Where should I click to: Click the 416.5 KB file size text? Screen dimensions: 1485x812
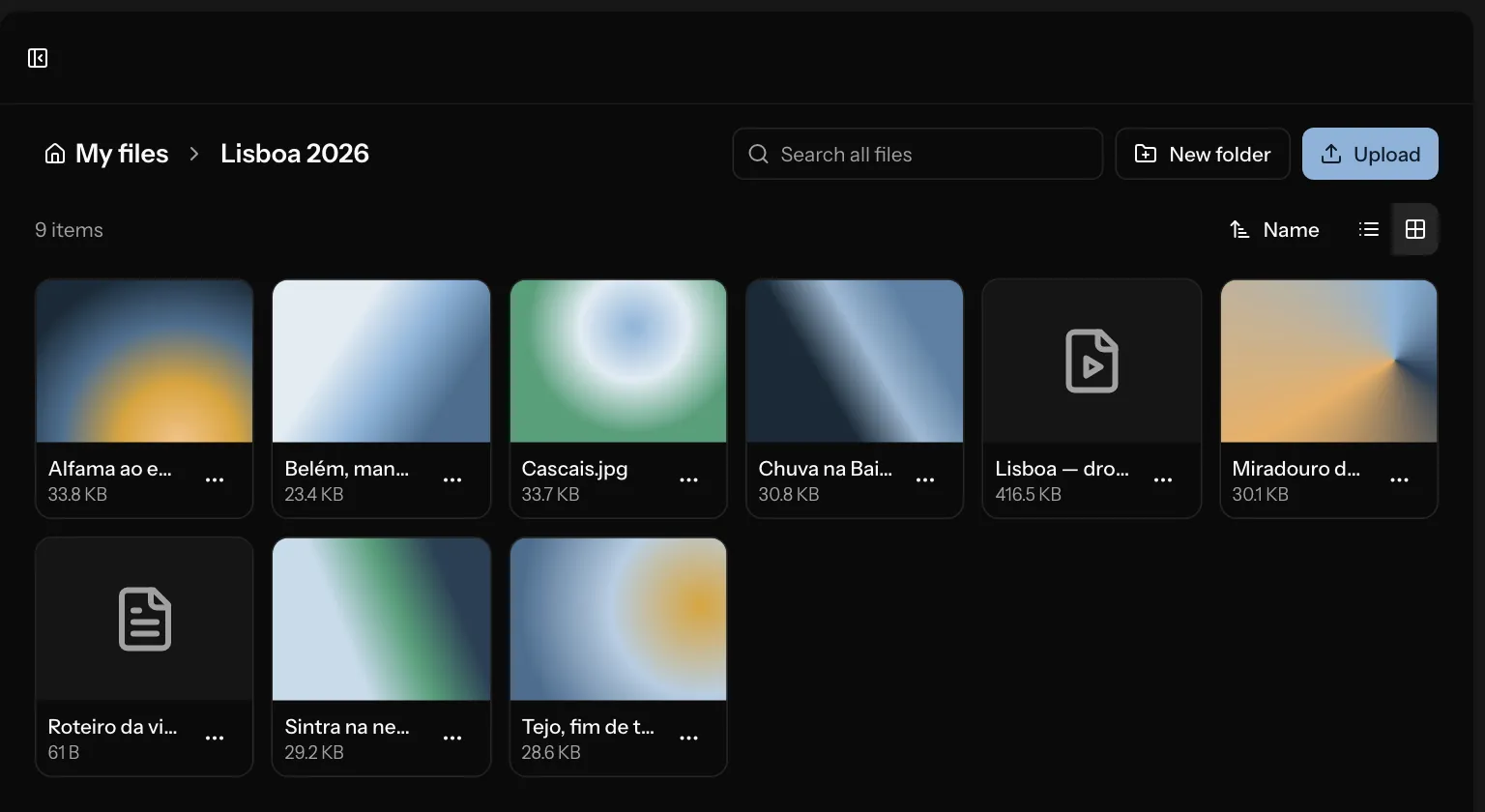click(x=1028, y=494)
